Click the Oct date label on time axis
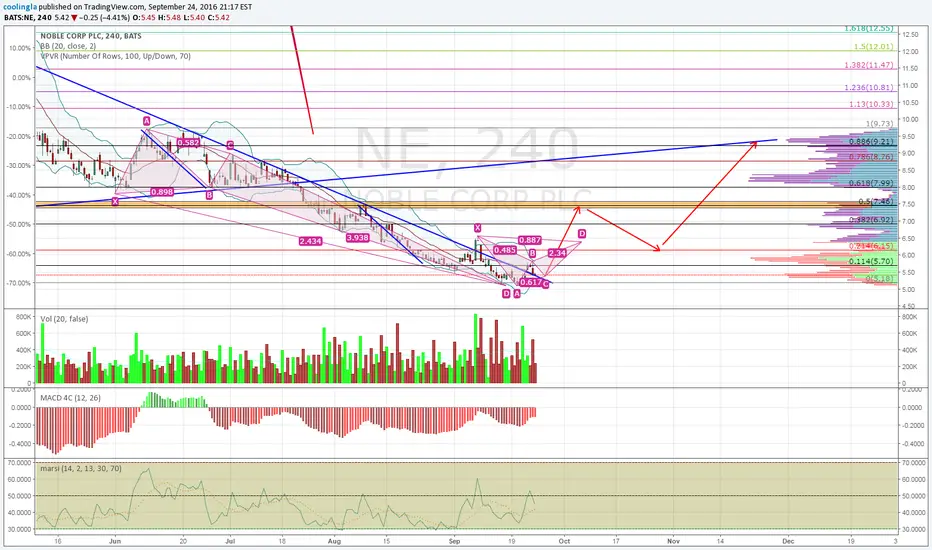 pos(564,541)
